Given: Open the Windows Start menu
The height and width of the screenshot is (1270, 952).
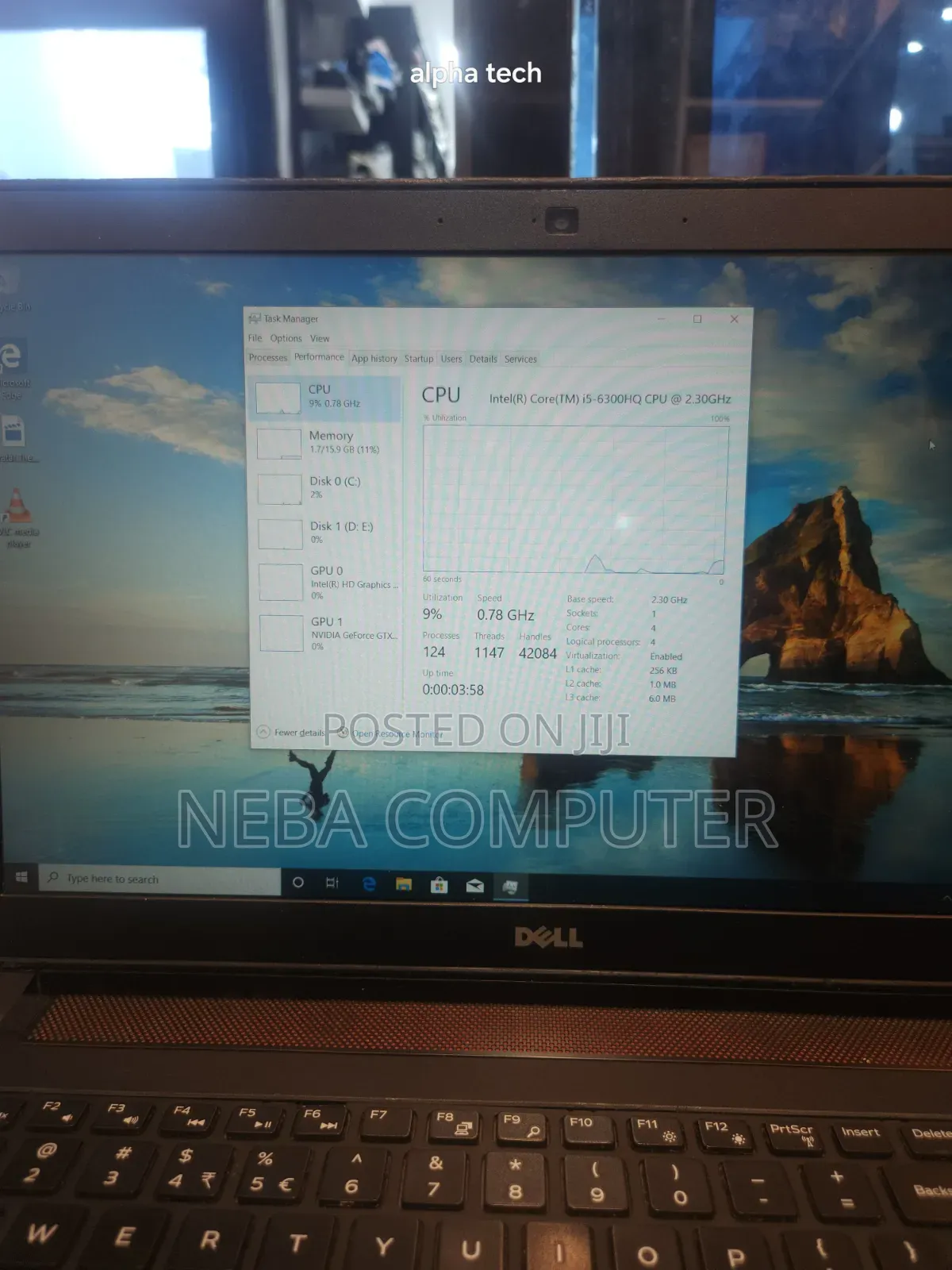Looking at the screenshot, I should (x=21, y=876).
